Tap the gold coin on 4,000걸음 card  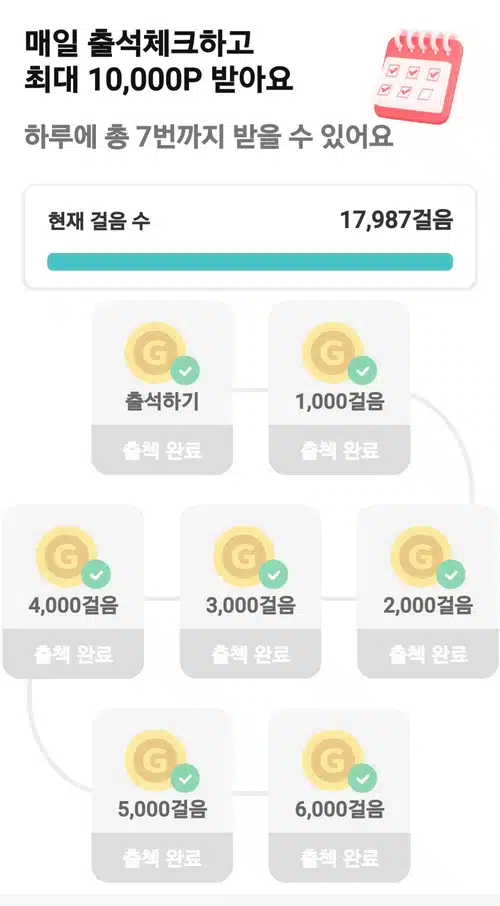66,556
